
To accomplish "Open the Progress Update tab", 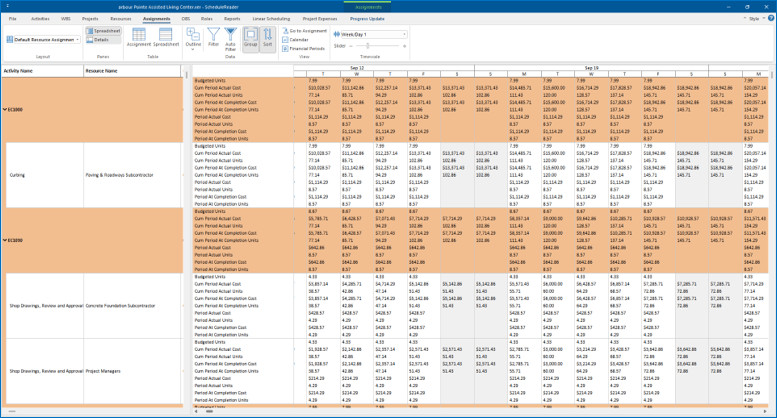I will [x=367, y=19].
